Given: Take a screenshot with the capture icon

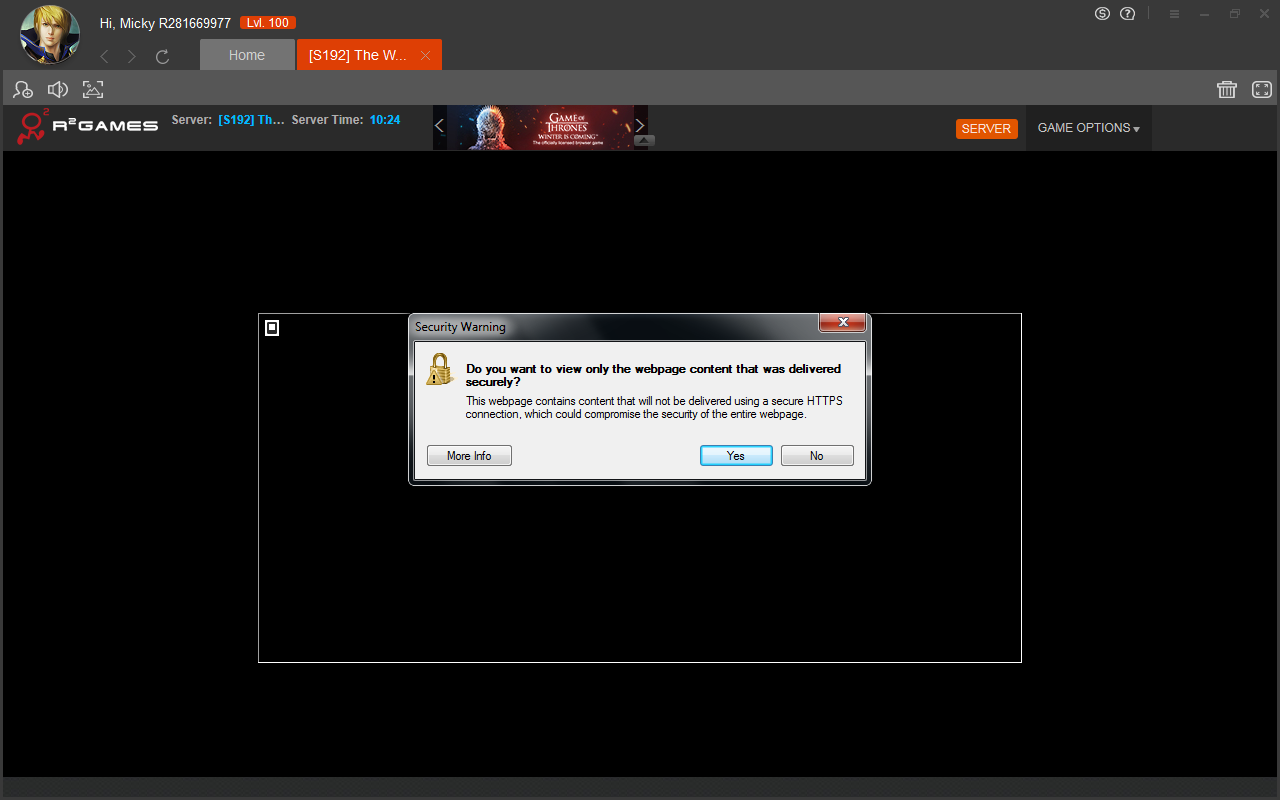Looking at the screenshot, I should [93, 90].
